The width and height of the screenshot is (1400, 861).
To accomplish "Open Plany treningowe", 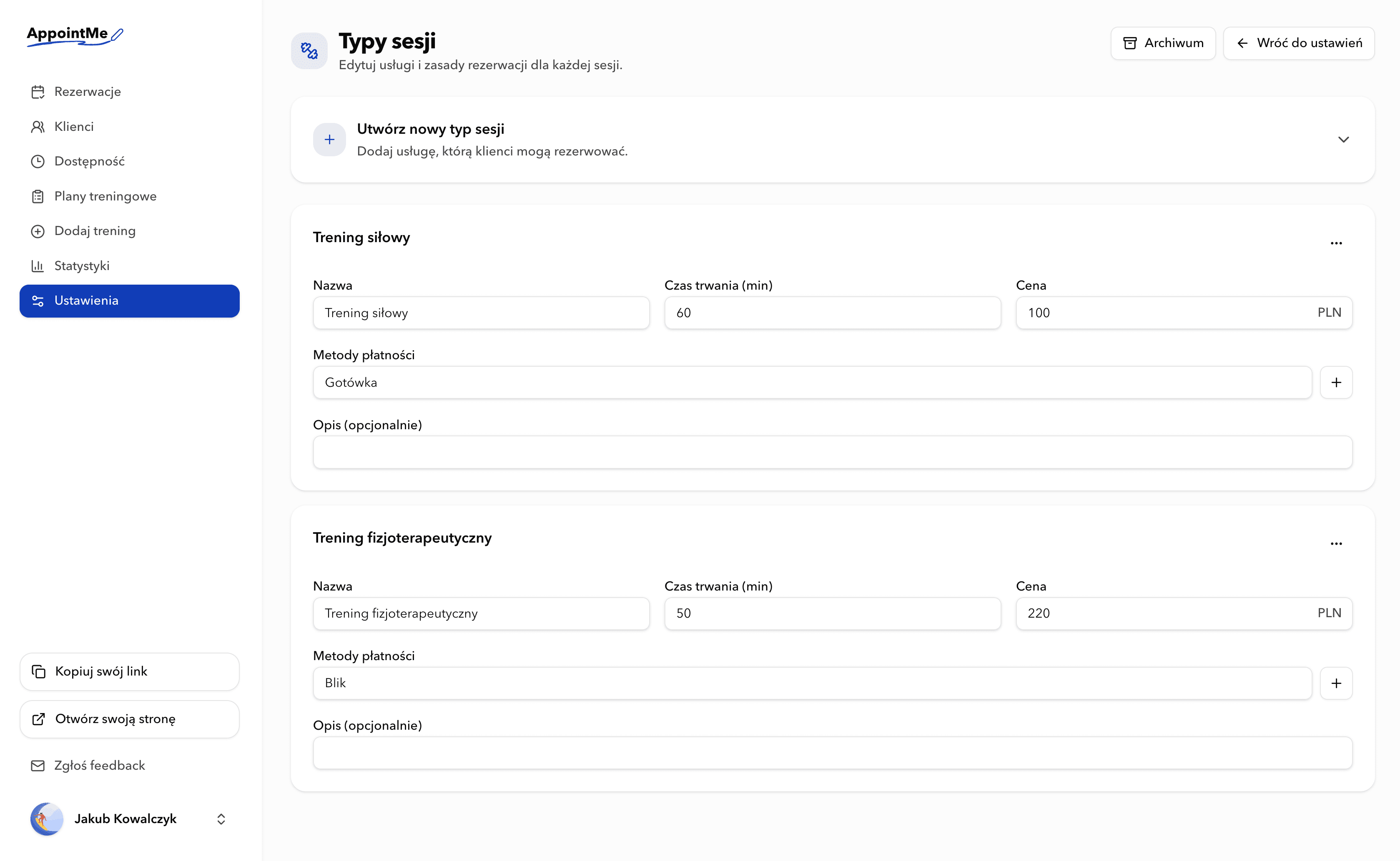I will pos(129,196).
